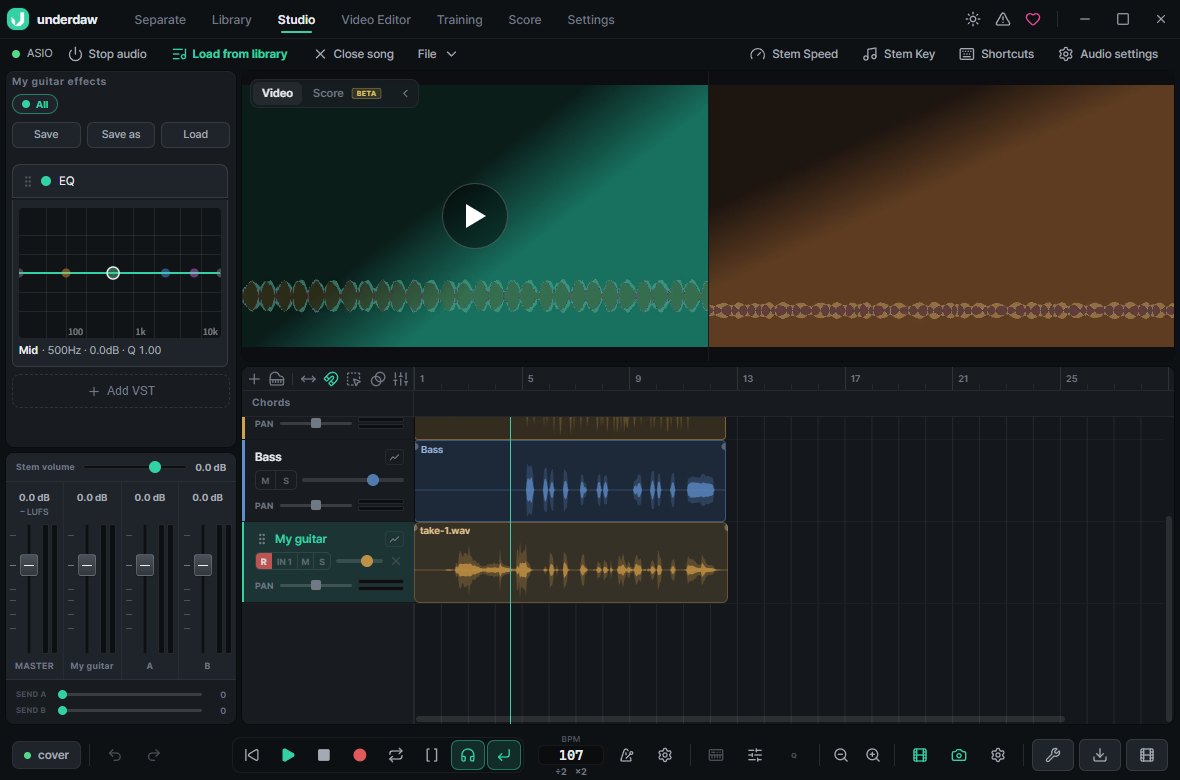Toggle the return-arrow button in transport
This screenshot has height=780, width=1180.
click(x=503, y=755)
